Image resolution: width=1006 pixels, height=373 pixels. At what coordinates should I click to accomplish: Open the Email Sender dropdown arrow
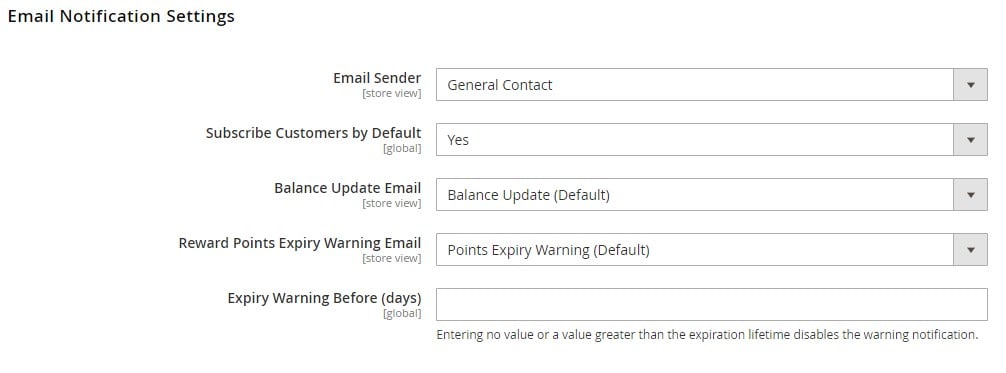click(970, 85)
